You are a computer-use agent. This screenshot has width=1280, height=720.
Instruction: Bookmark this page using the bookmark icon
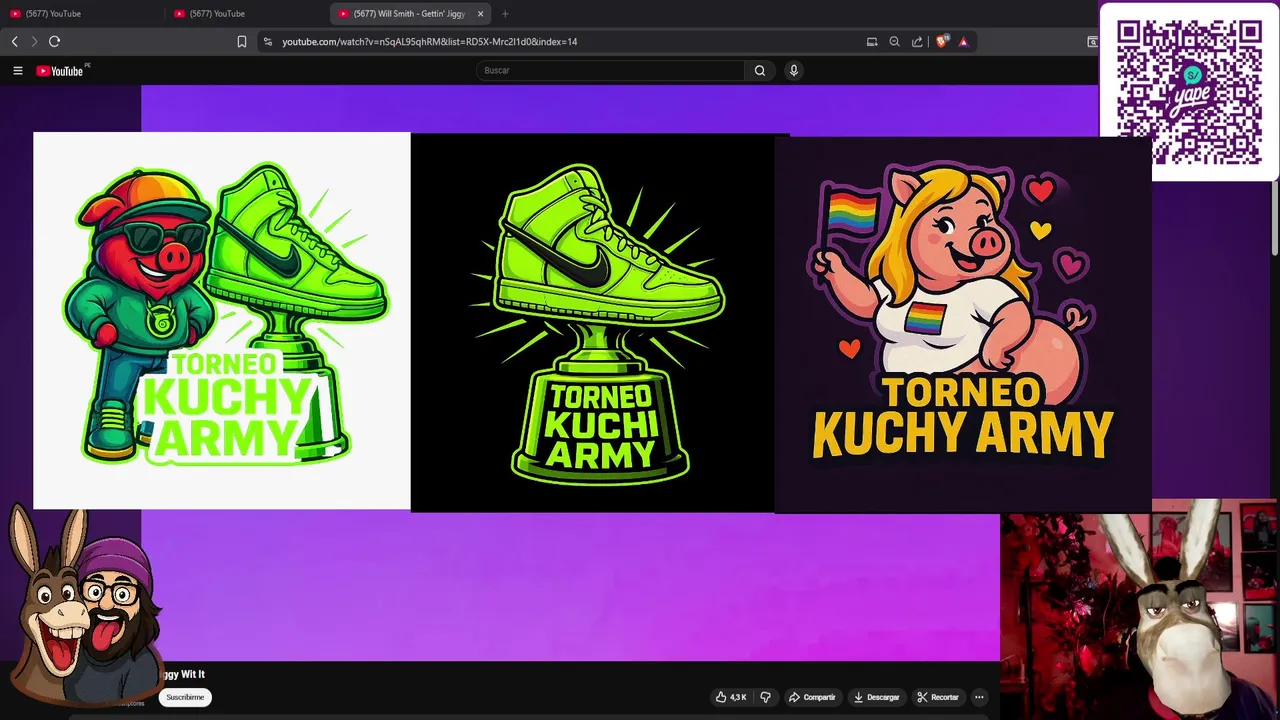242,41
